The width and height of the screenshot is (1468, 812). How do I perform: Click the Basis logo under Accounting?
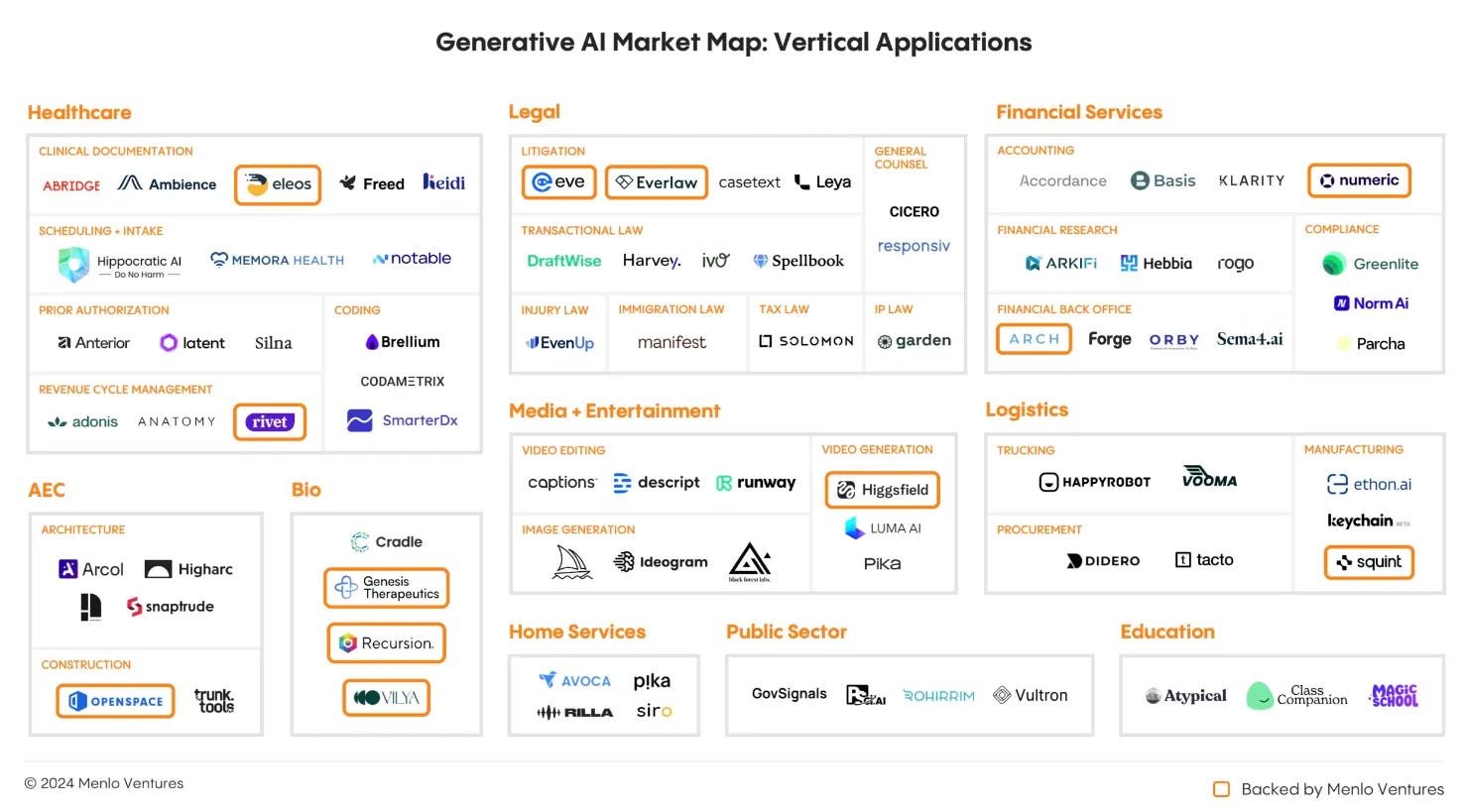tap(1163, 180)
